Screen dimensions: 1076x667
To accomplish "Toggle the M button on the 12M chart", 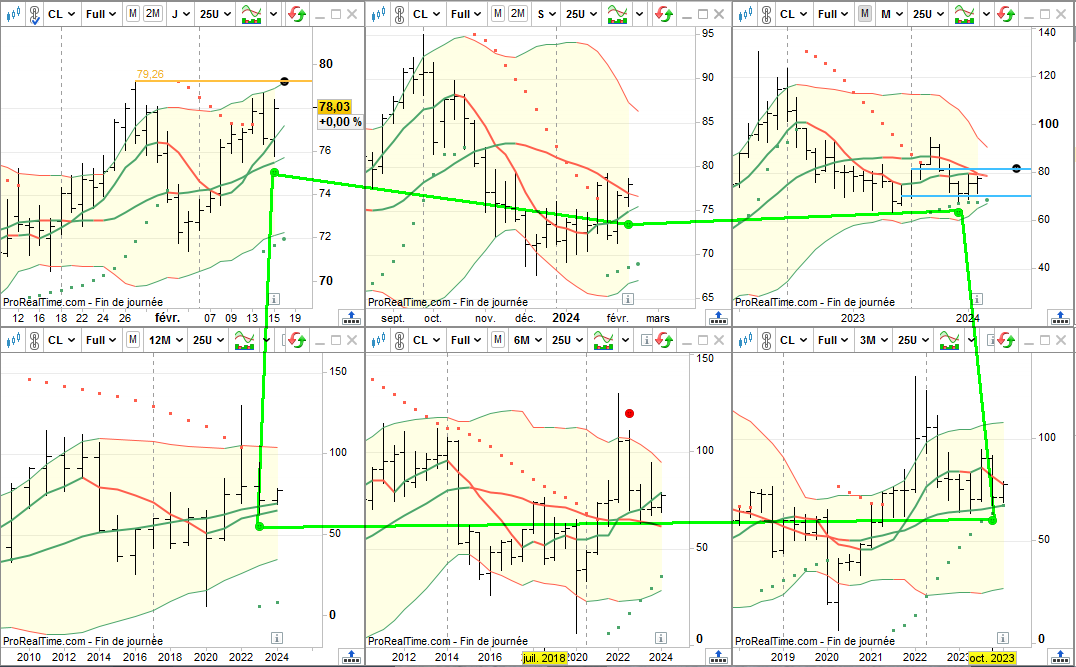I will pos(133,340).
